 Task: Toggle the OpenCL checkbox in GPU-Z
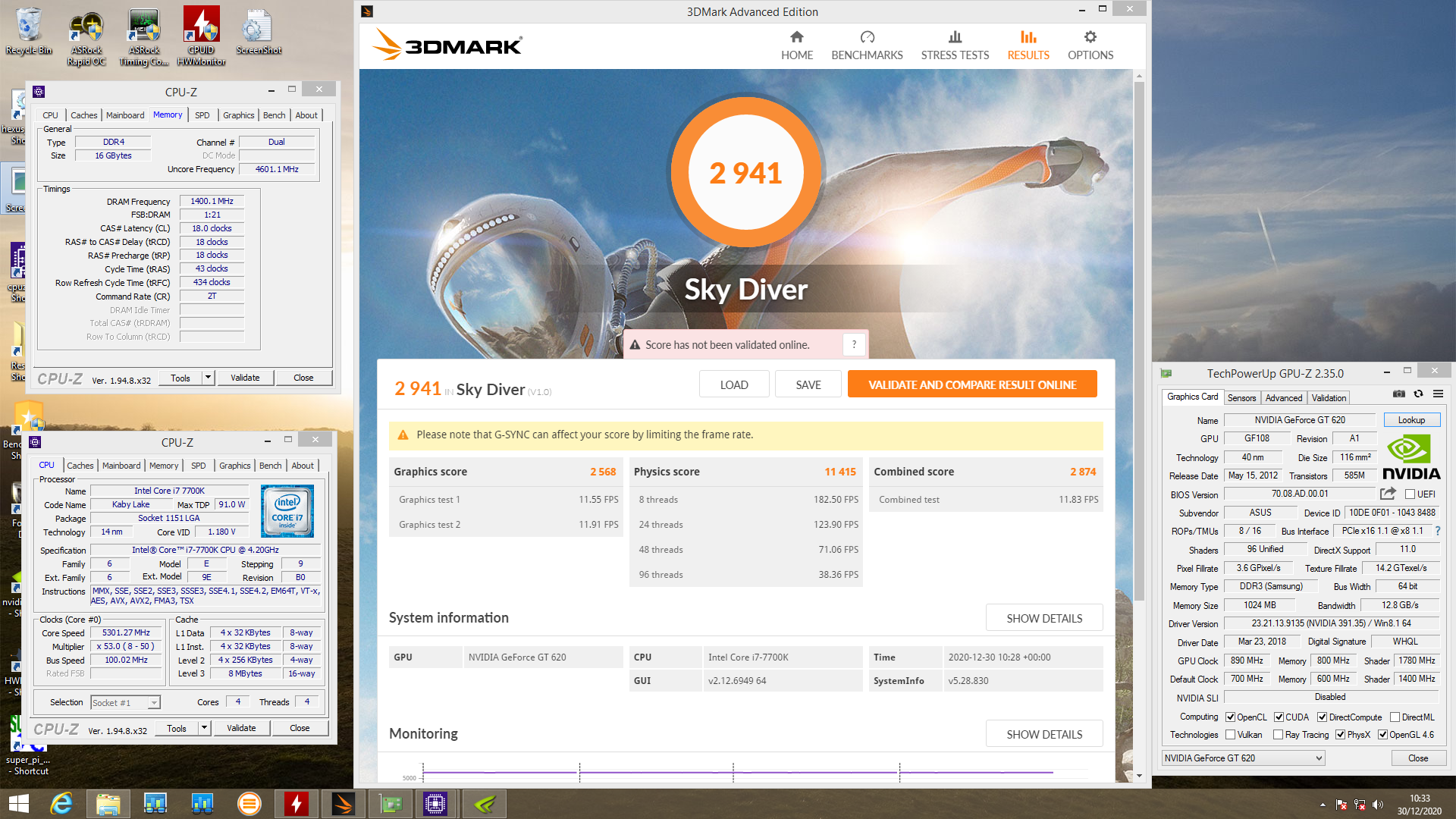(1231, 717)
